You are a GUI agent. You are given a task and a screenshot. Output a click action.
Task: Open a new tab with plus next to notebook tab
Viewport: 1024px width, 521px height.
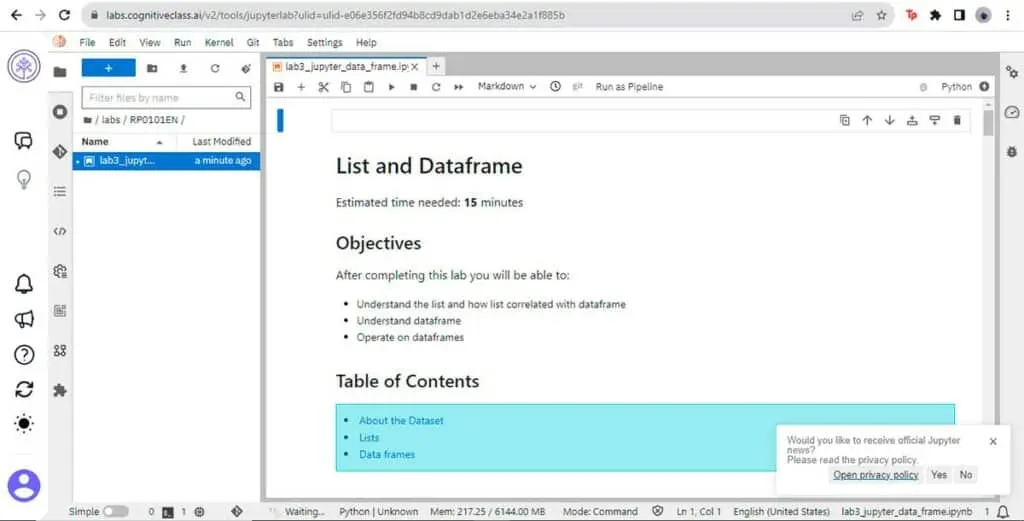[x=436, y=66]
